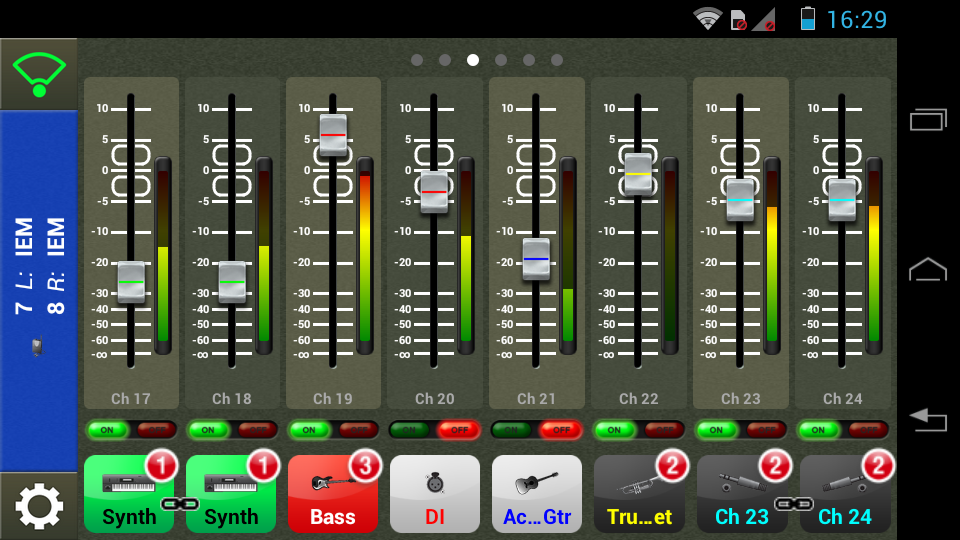Tap the Android back button
Image resolution: width=960 pixels, height=540 pixels.
click(928, 420)
